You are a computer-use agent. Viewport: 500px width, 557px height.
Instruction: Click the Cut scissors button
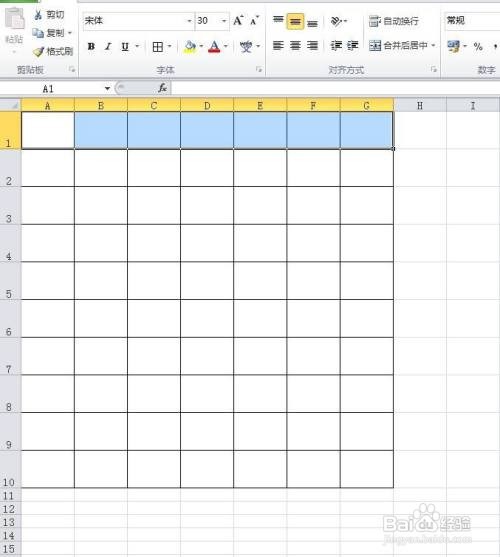[x=49, y=15]
